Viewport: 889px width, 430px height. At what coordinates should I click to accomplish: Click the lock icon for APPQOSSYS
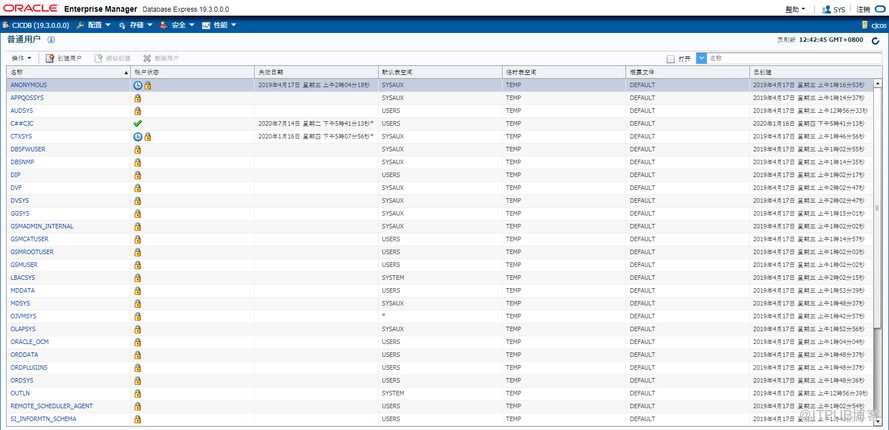coord(137,98)
